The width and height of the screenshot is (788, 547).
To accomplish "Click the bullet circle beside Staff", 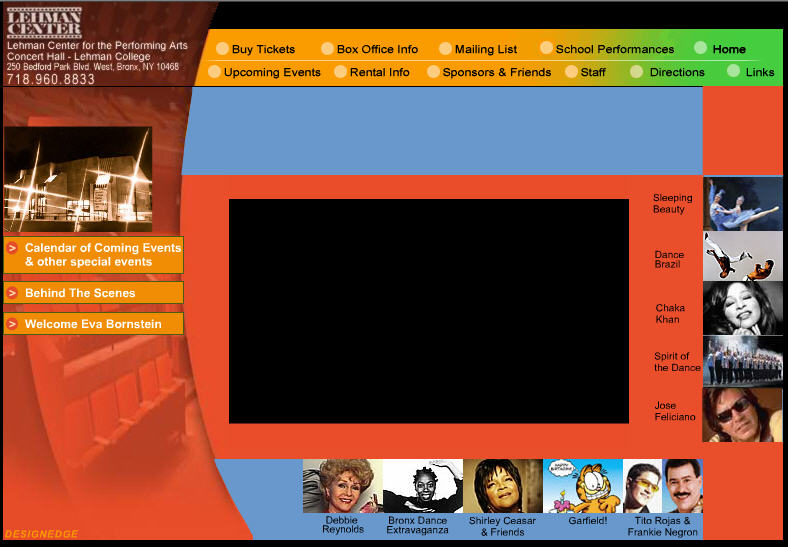I will tap(571, 72).
